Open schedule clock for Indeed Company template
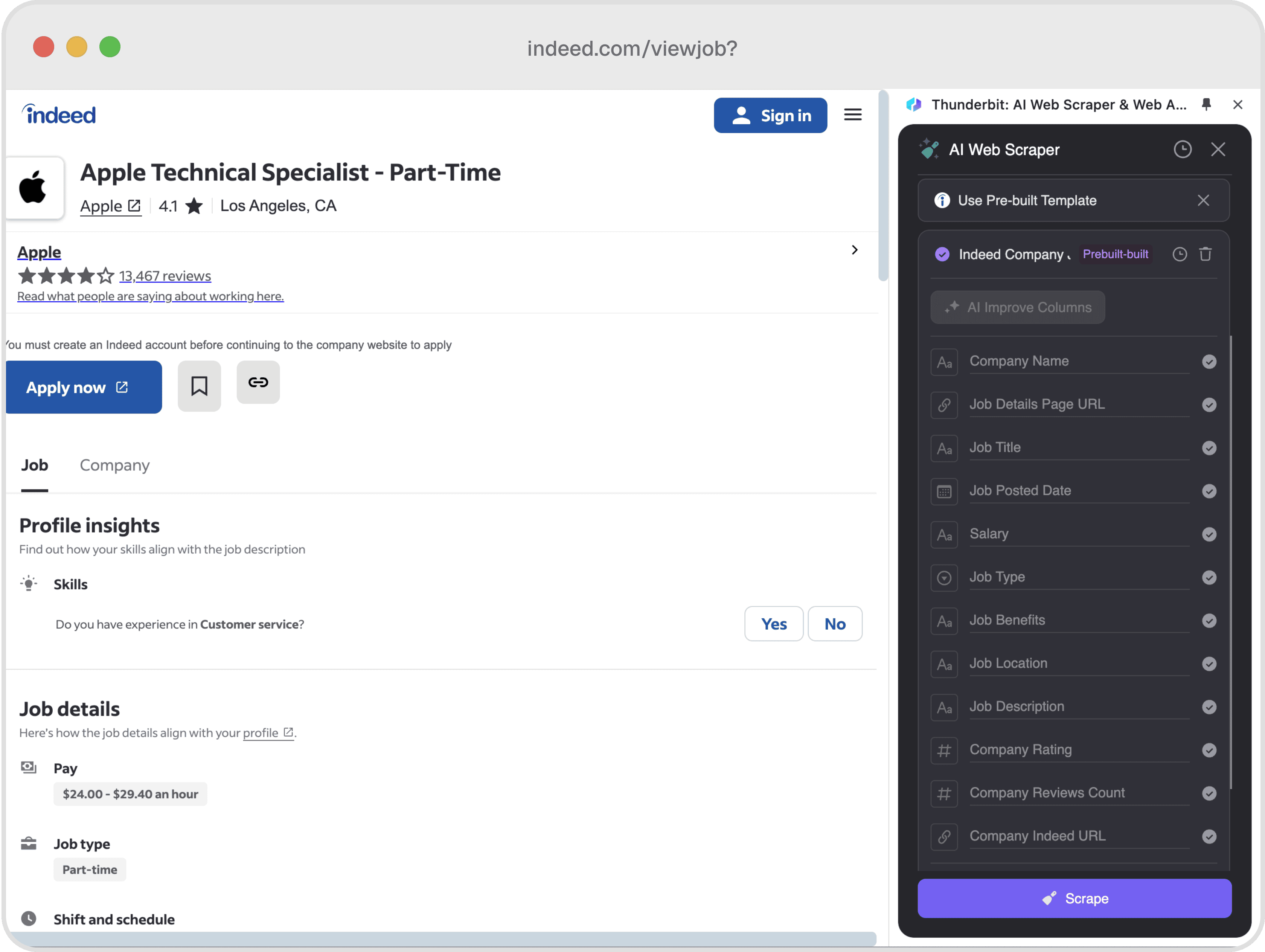 pyautogui.click(x=1179, y=254)
